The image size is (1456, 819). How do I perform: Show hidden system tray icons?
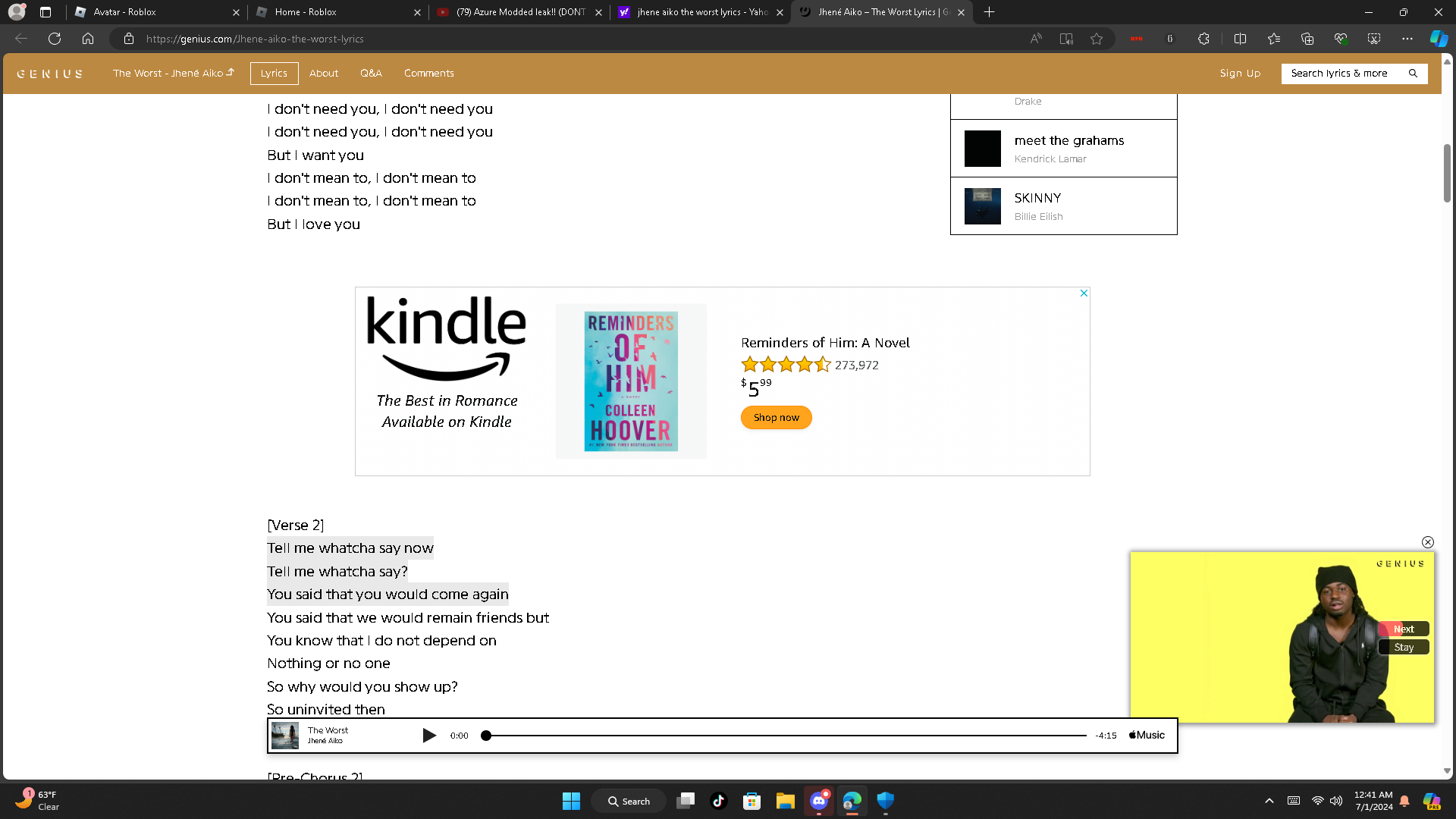point(1269,801)
